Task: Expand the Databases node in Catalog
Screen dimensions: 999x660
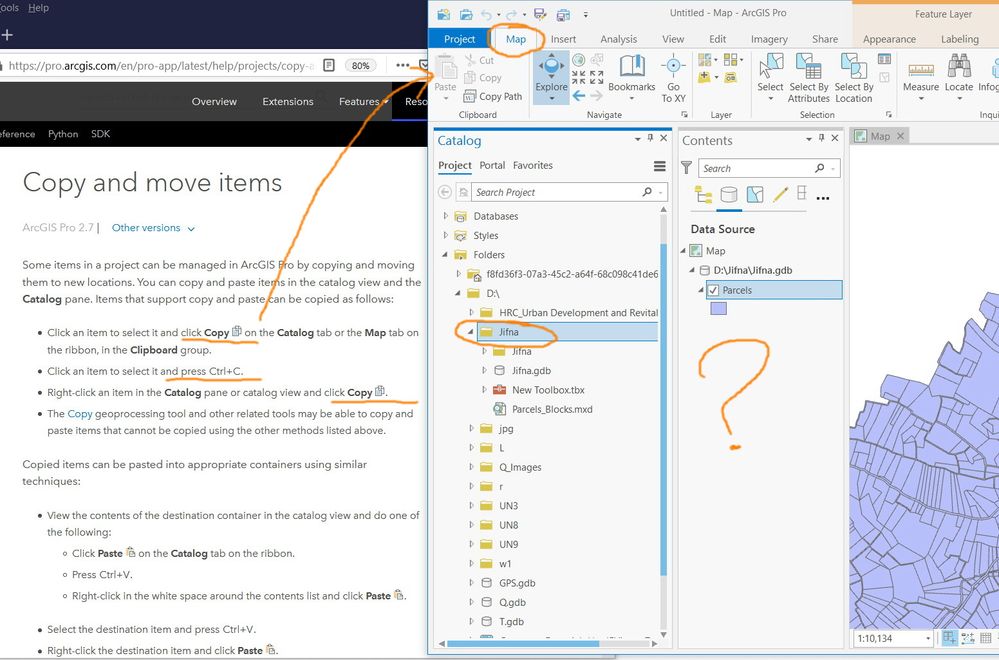Action: pos(445,216)
